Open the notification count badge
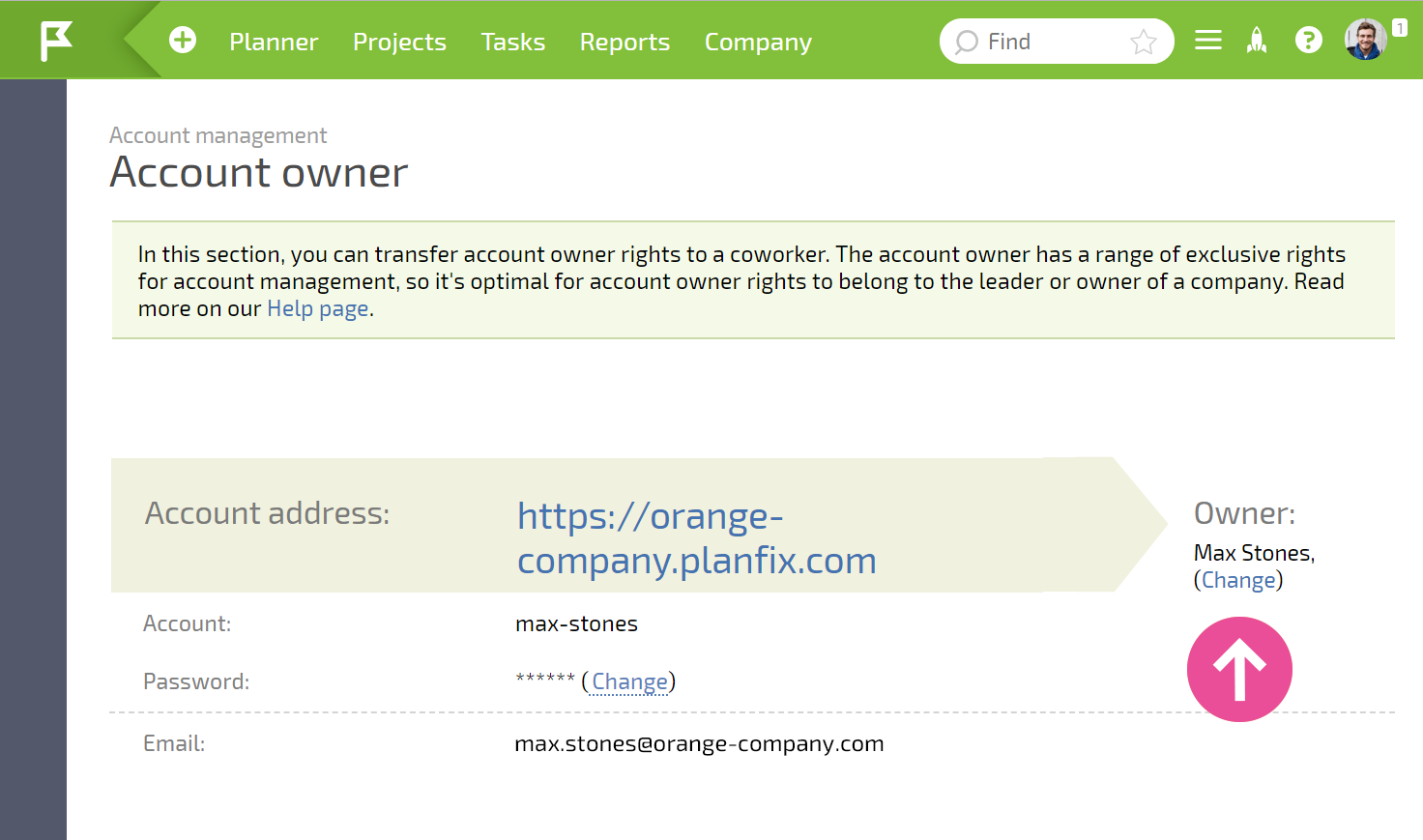Image resolution: width=1423 pixels, height=840 pixels. click(x=1399, y=28)
